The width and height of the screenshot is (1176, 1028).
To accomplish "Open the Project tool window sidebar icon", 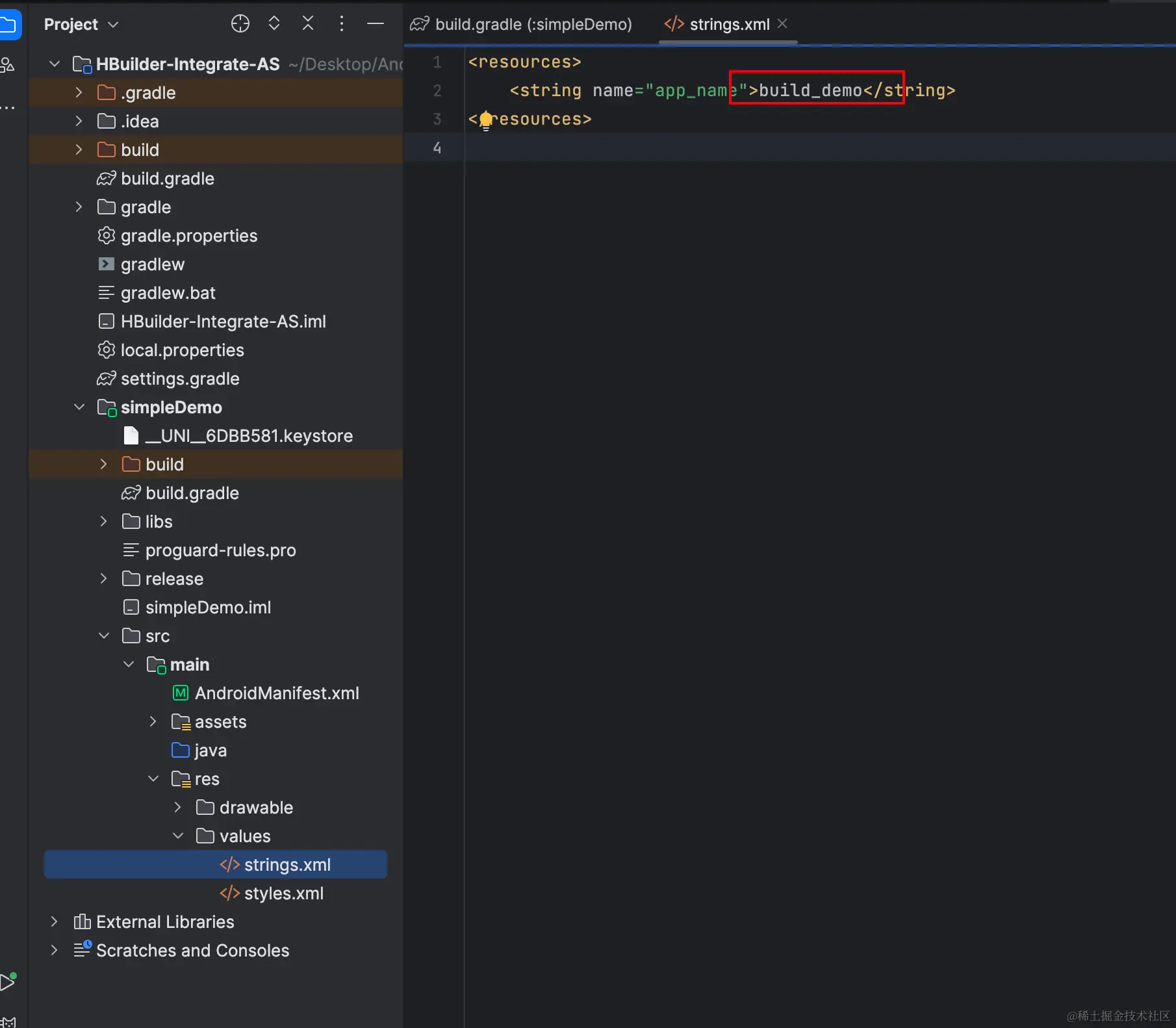I will [9, 25].
